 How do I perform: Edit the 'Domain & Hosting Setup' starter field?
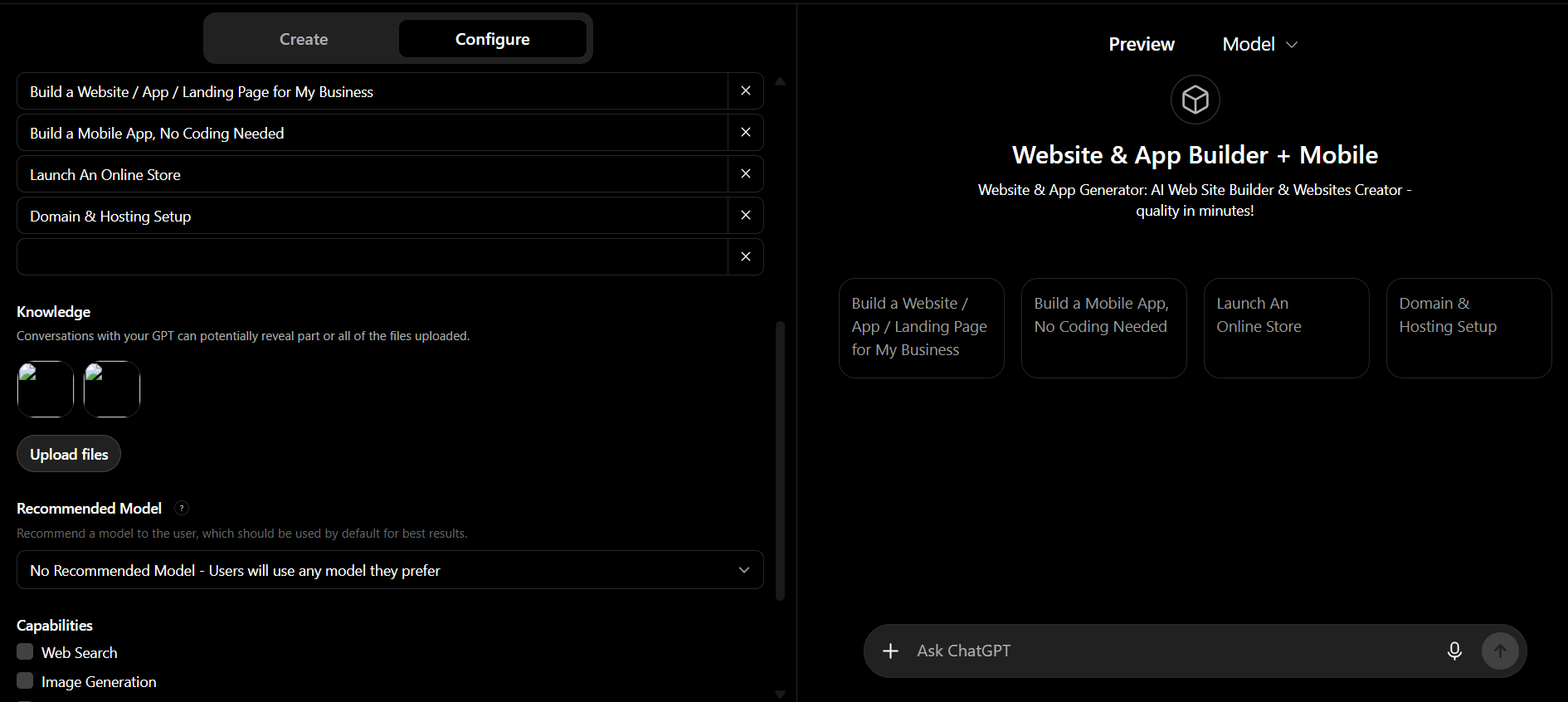(373, 216)
